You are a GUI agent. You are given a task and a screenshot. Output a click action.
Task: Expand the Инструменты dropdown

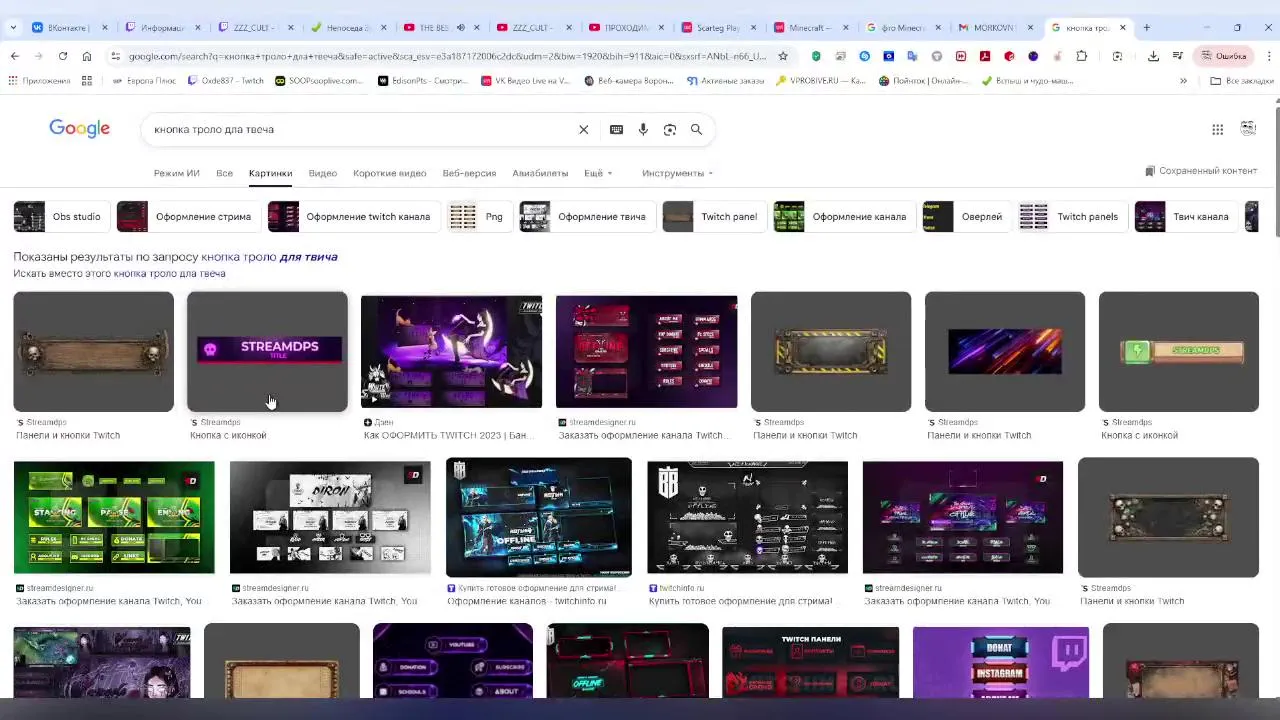tap(677, 173)
